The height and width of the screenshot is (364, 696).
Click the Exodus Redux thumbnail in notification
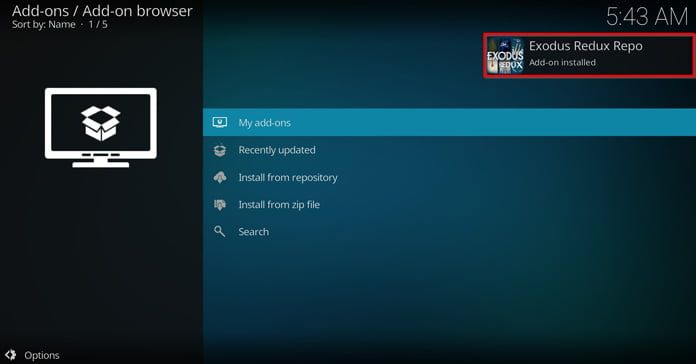pos(505,55)
